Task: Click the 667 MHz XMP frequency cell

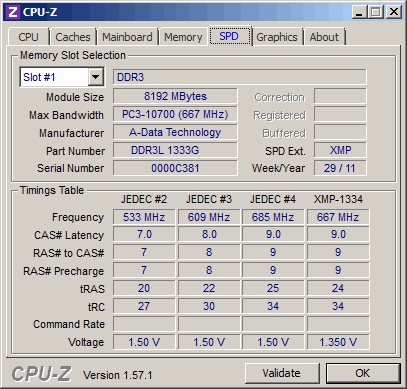Action: pyautogui.click(x=338, y=217)
